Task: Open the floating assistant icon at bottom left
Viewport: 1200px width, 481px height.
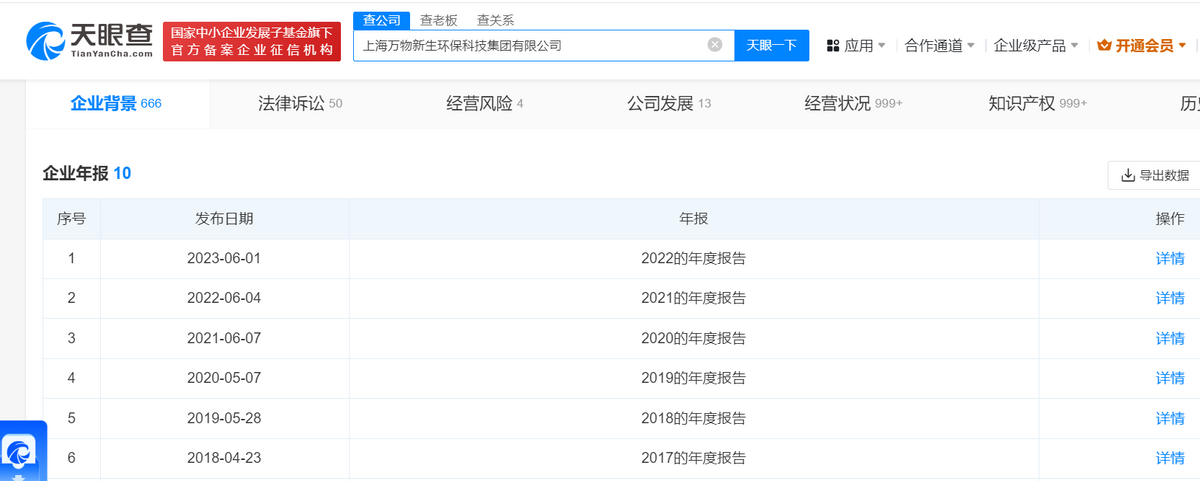Action: pos(19,452)
